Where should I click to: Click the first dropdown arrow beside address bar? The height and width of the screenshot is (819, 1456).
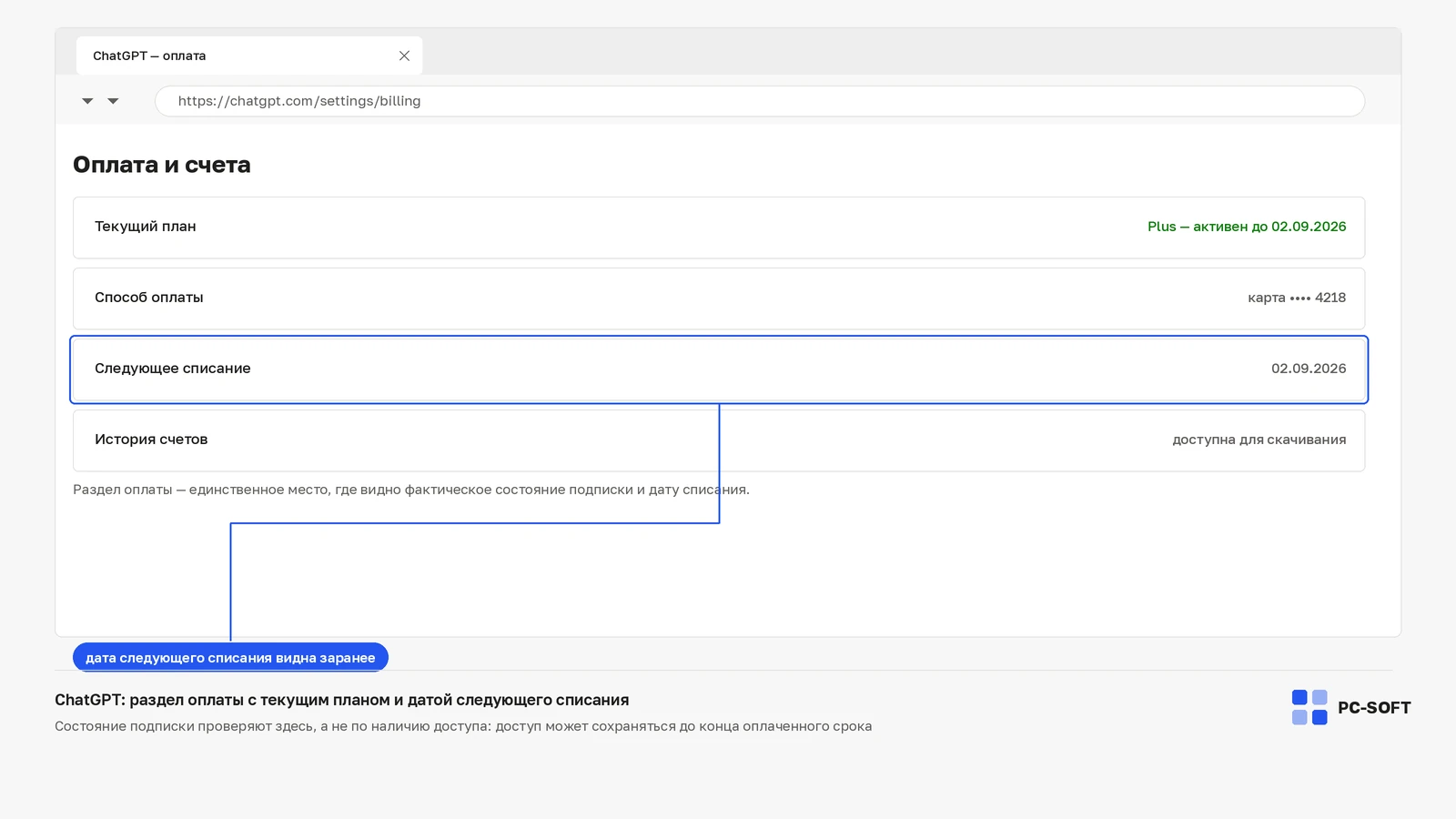point(87,101)
